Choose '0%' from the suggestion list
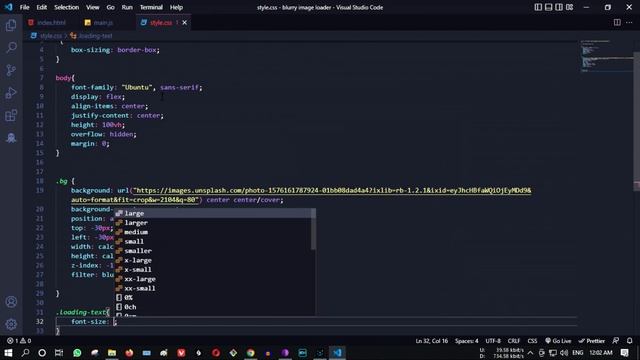The height and width of the screenshot is (360, 640). [214, 298]
